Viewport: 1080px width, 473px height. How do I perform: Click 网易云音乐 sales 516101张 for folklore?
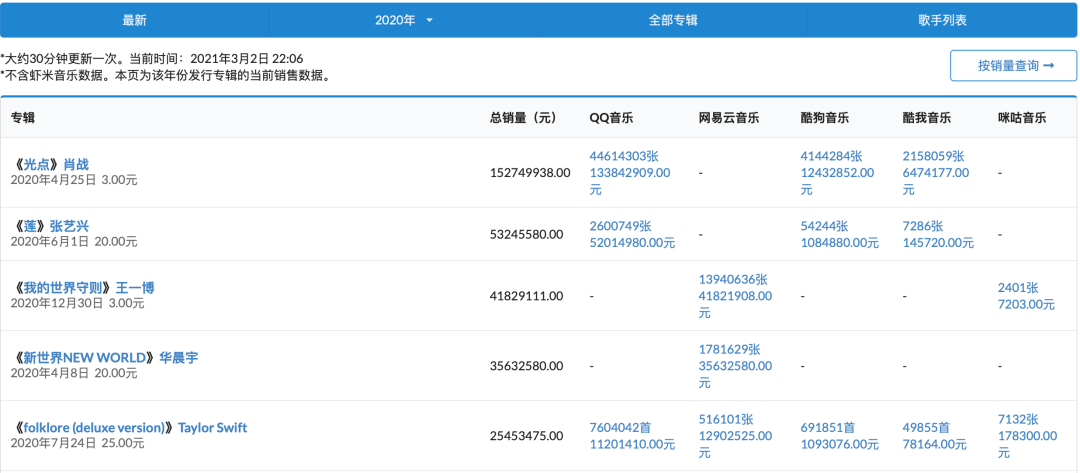[x=726, y=419]
